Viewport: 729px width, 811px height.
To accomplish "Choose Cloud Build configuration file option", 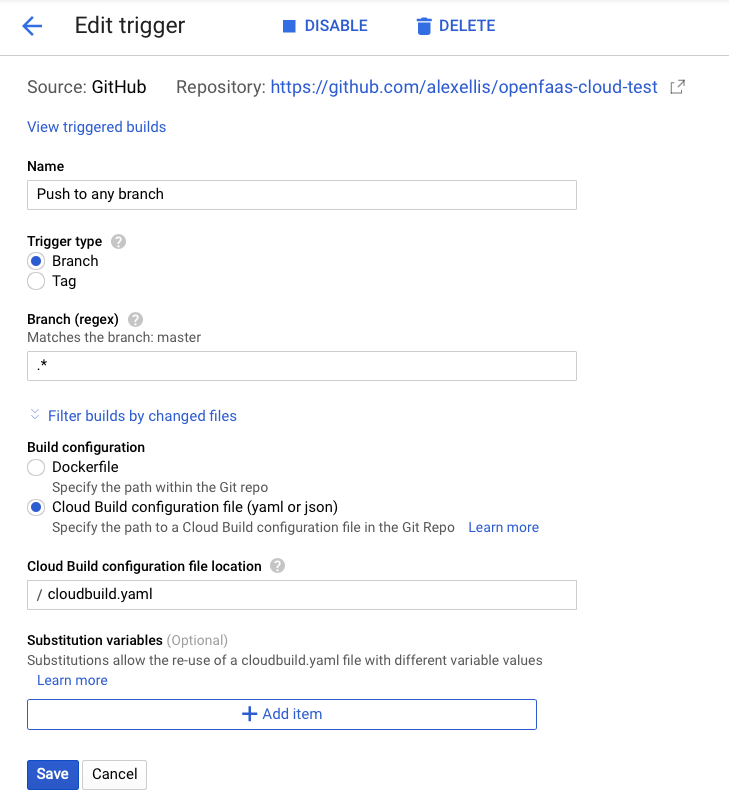I will [36, 507].
